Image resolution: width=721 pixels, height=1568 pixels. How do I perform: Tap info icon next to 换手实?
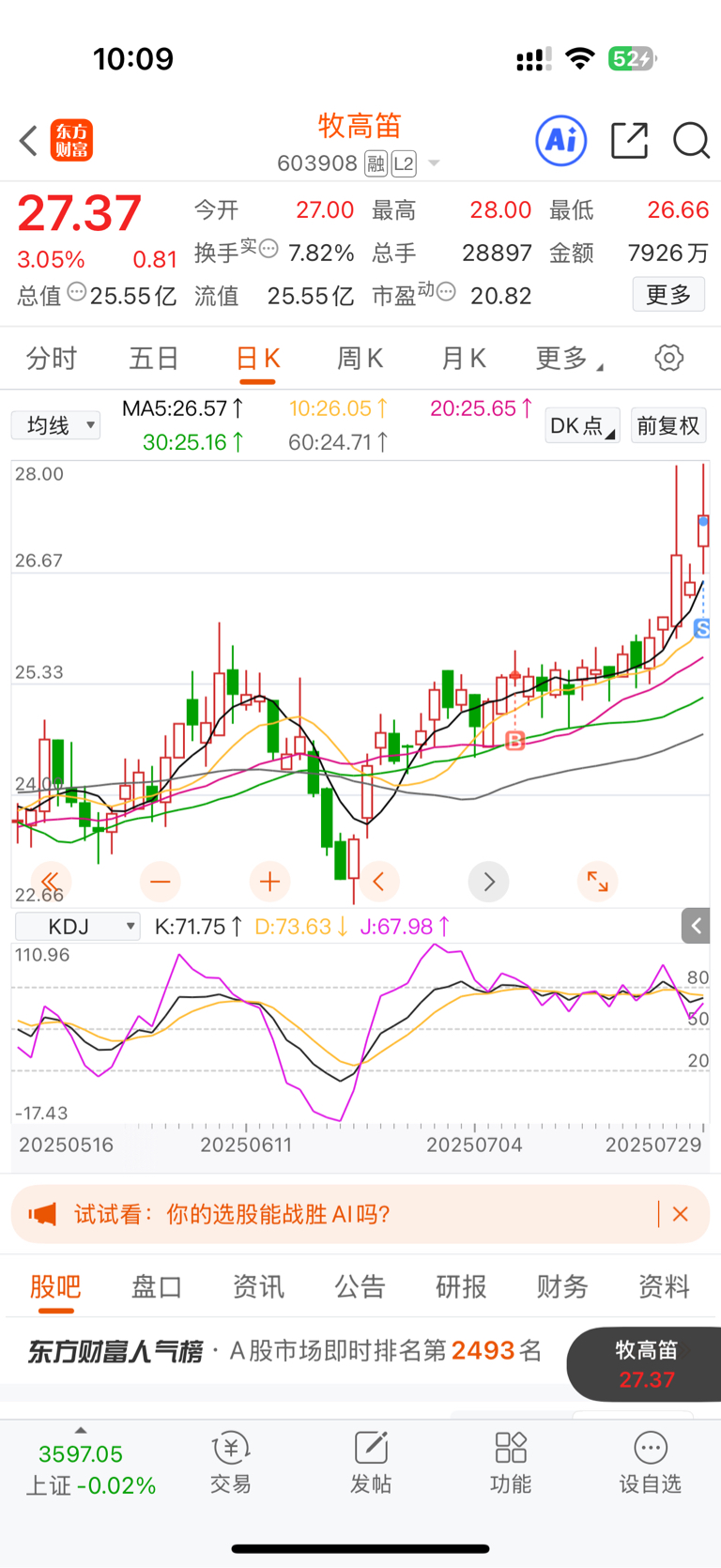click(x=268, y=249)
